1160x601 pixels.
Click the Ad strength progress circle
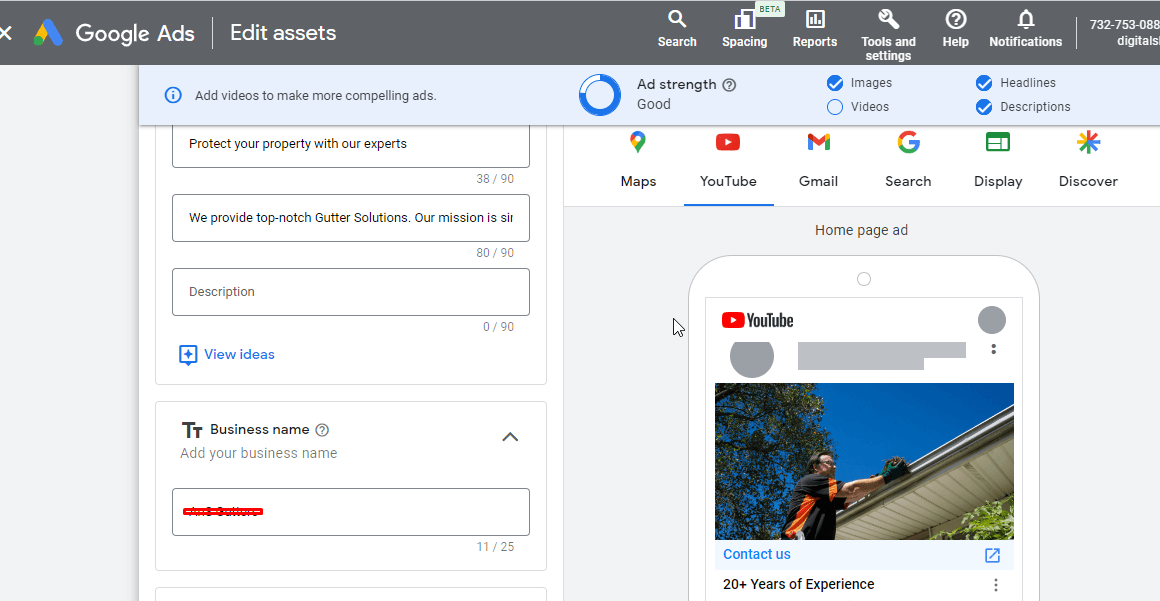(600, 95)
